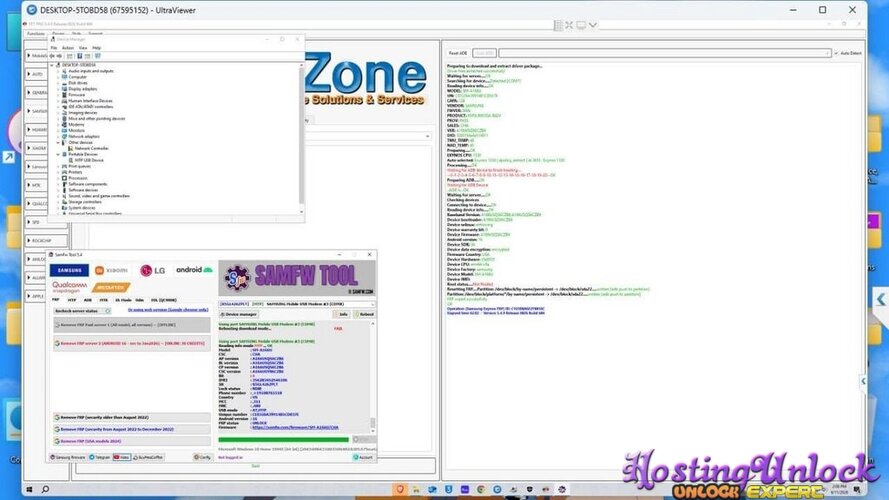
Task: Click the Back arrow in Device Manager toolbar
Action: tap(52, 56)
